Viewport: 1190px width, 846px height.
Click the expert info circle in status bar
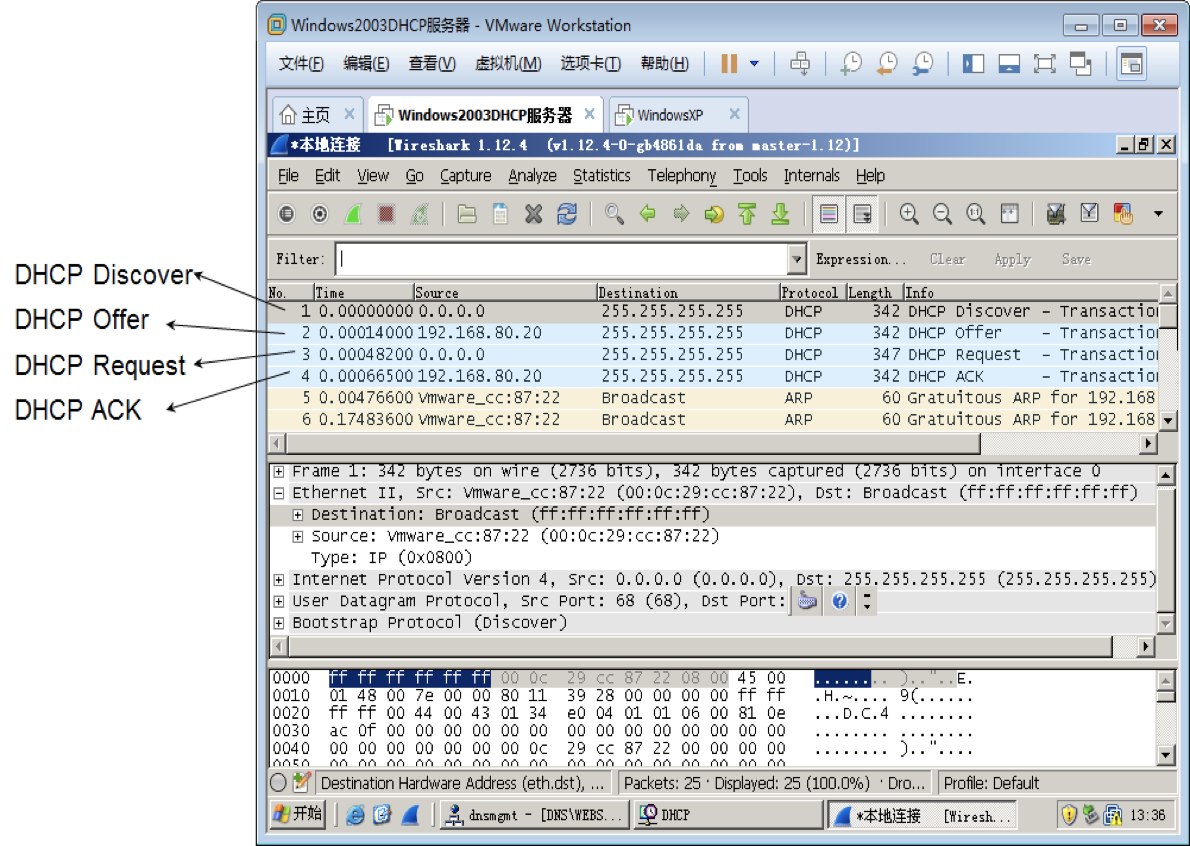(279, 783)
